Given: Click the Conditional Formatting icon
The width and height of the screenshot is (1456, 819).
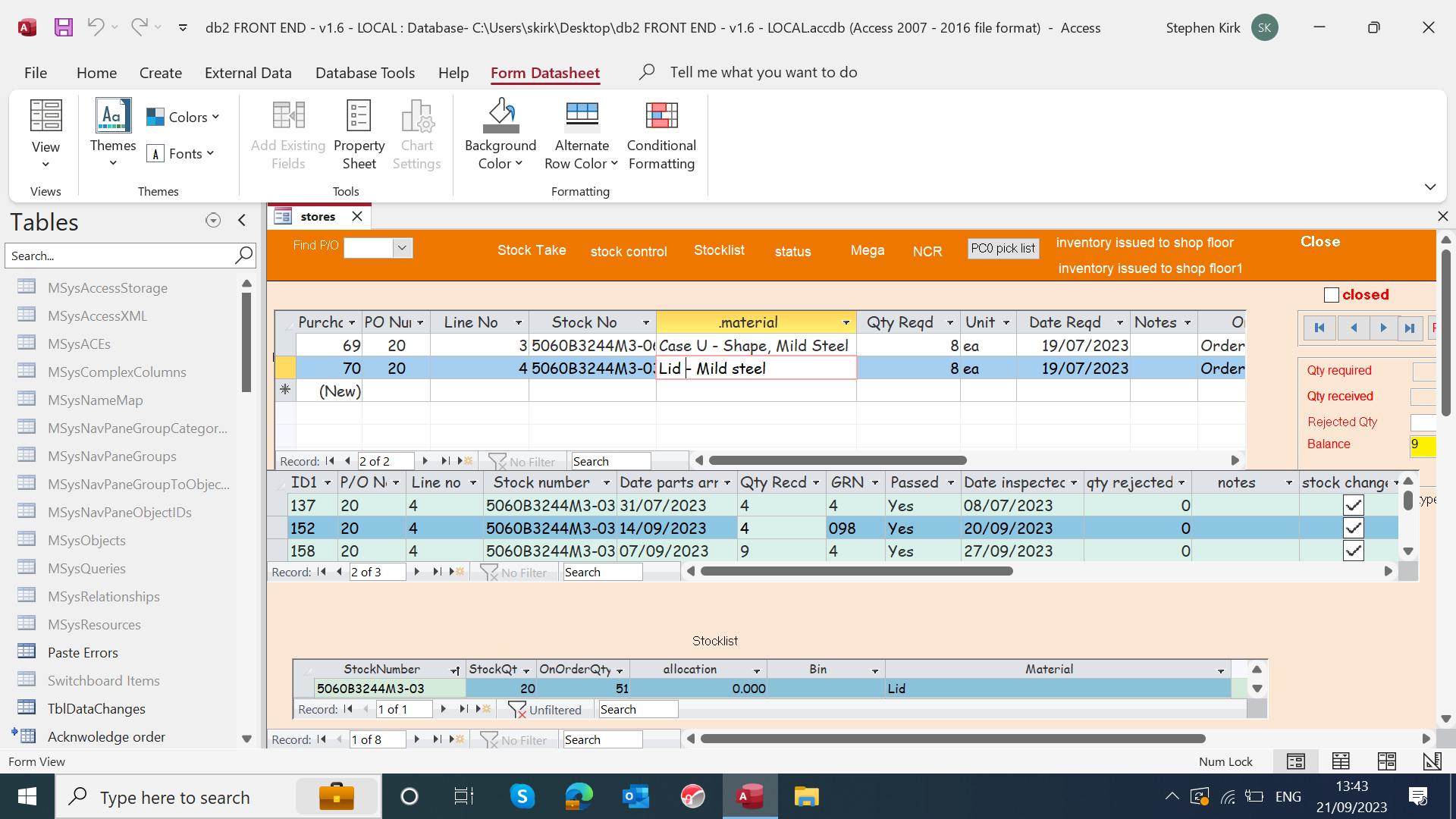Looking at the screenshot, I should (661, 116).
